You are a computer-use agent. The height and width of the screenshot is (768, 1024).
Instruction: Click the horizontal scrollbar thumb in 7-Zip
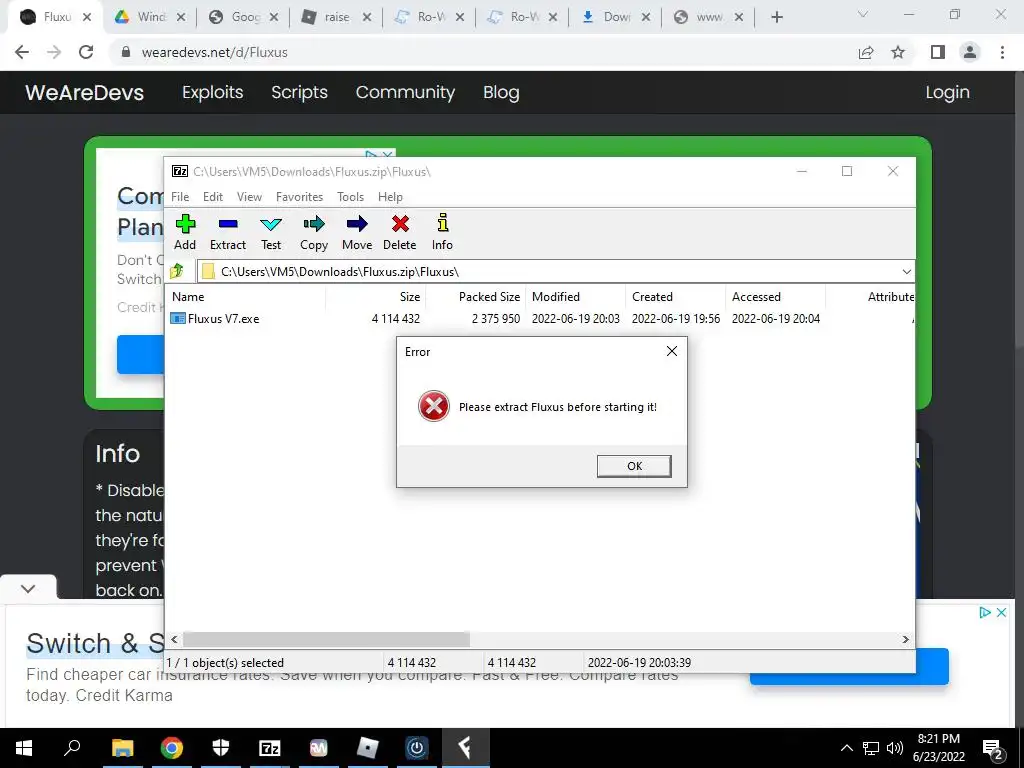(x=326, y=639)
